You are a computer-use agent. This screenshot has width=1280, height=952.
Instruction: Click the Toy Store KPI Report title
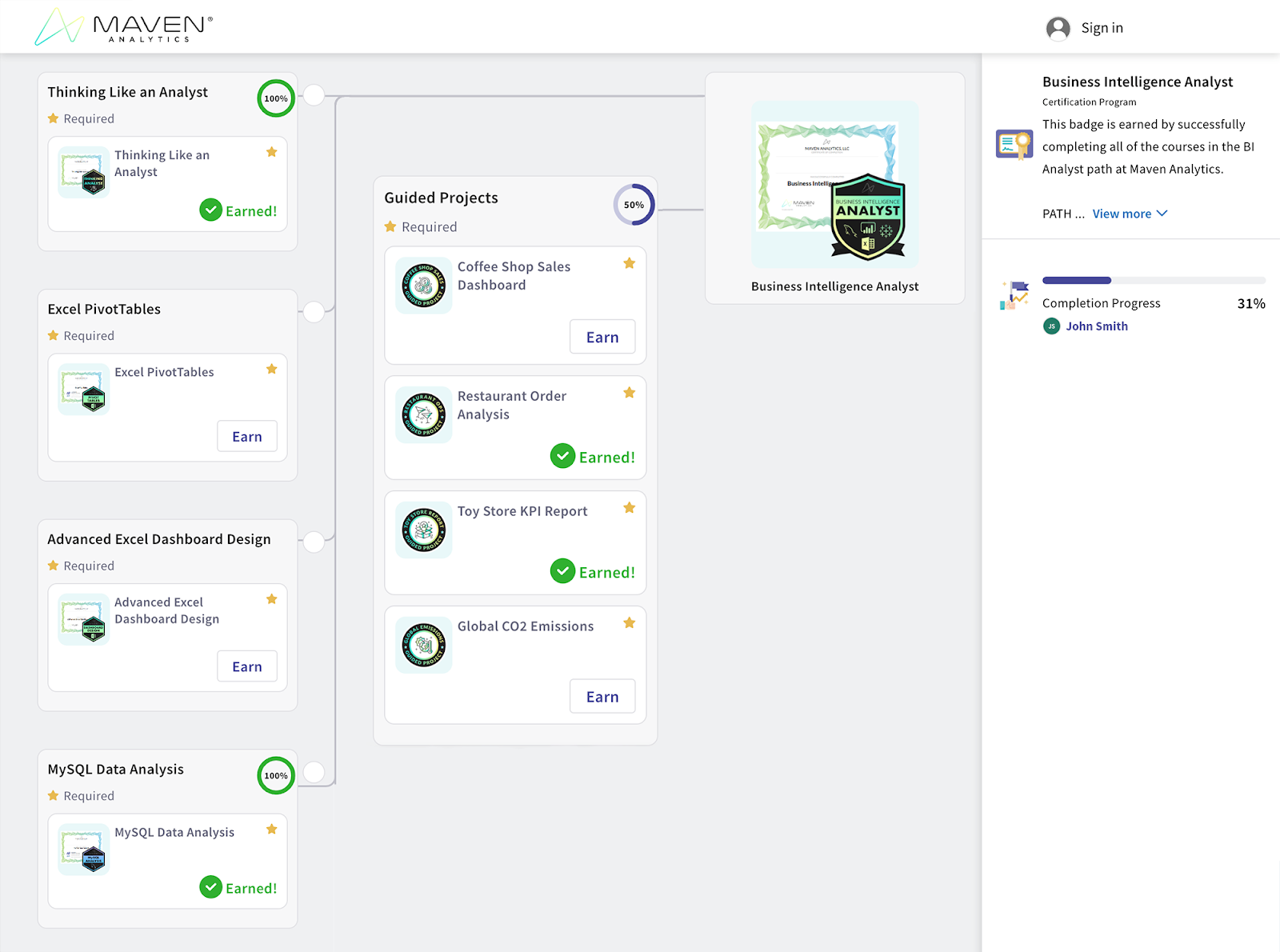(x=522, y=511)
